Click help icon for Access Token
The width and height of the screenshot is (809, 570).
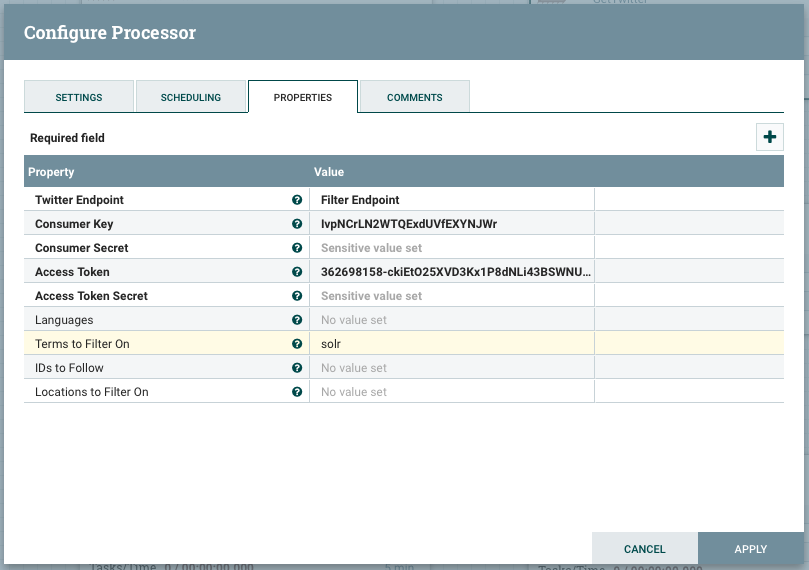[297, 272]
